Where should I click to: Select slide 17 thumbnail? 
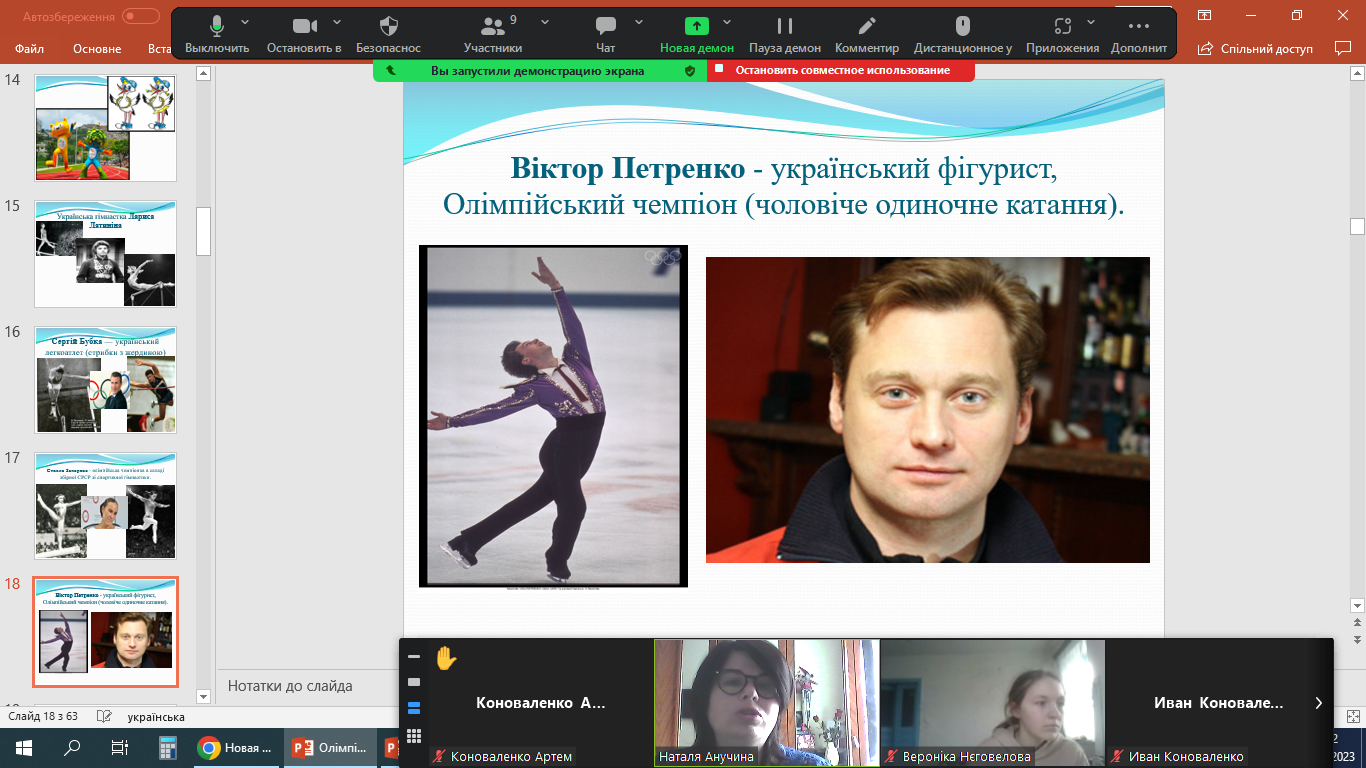click(x=106, y=506)
